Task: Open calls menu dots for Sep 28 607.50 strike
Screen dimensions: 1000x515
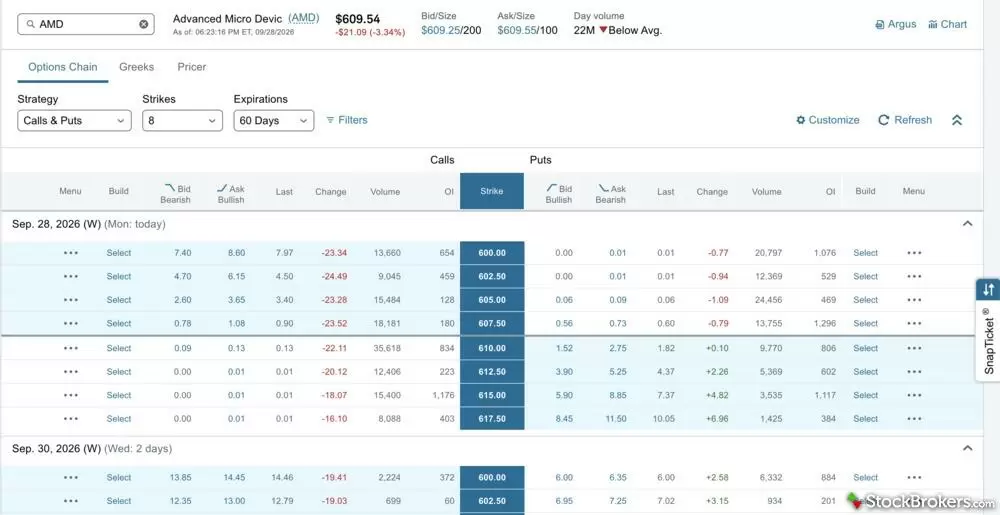Action: coord(71,324)
